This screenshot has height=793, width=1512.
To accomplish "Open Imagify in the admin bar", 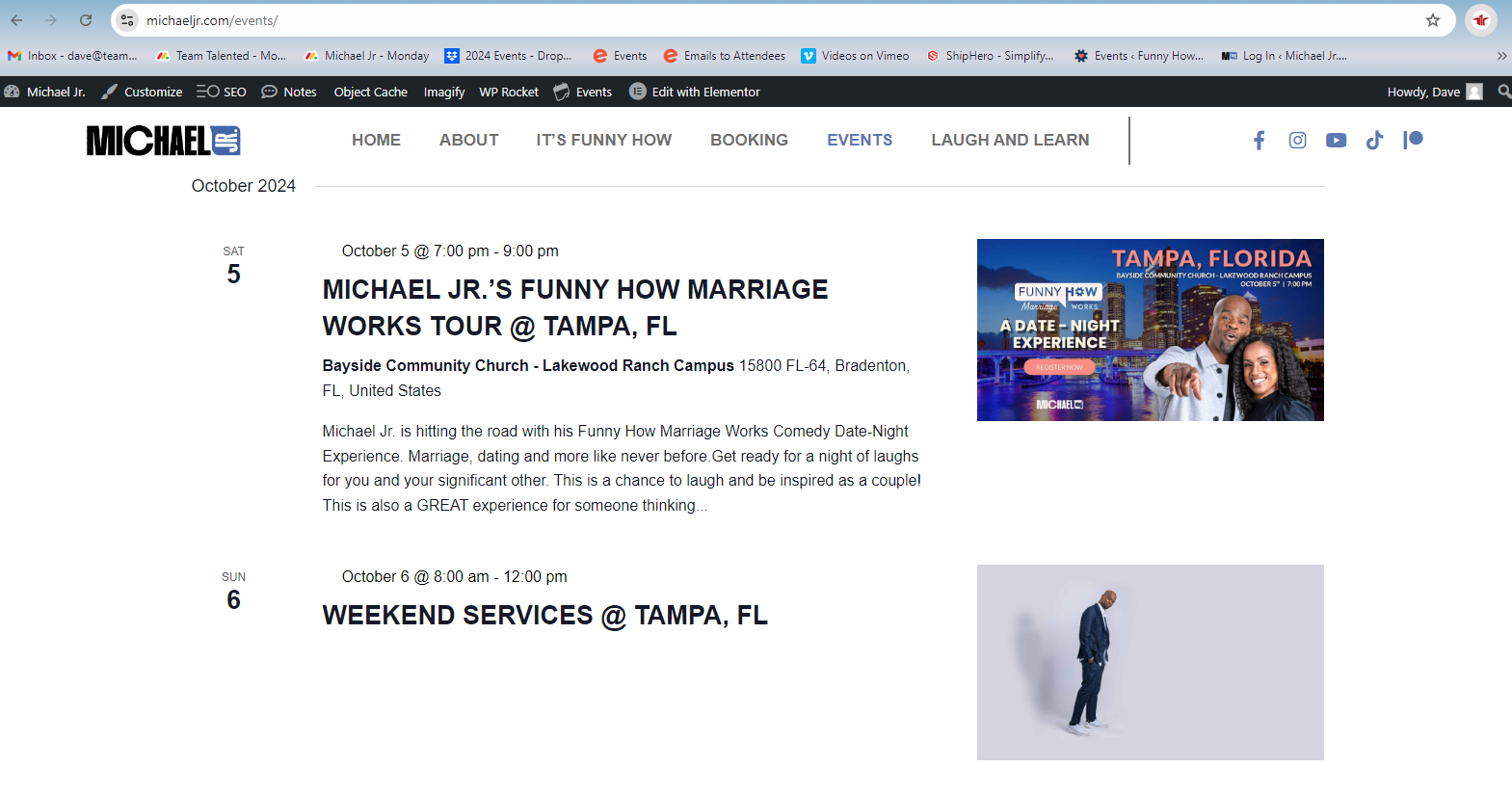I will (444, 92).
